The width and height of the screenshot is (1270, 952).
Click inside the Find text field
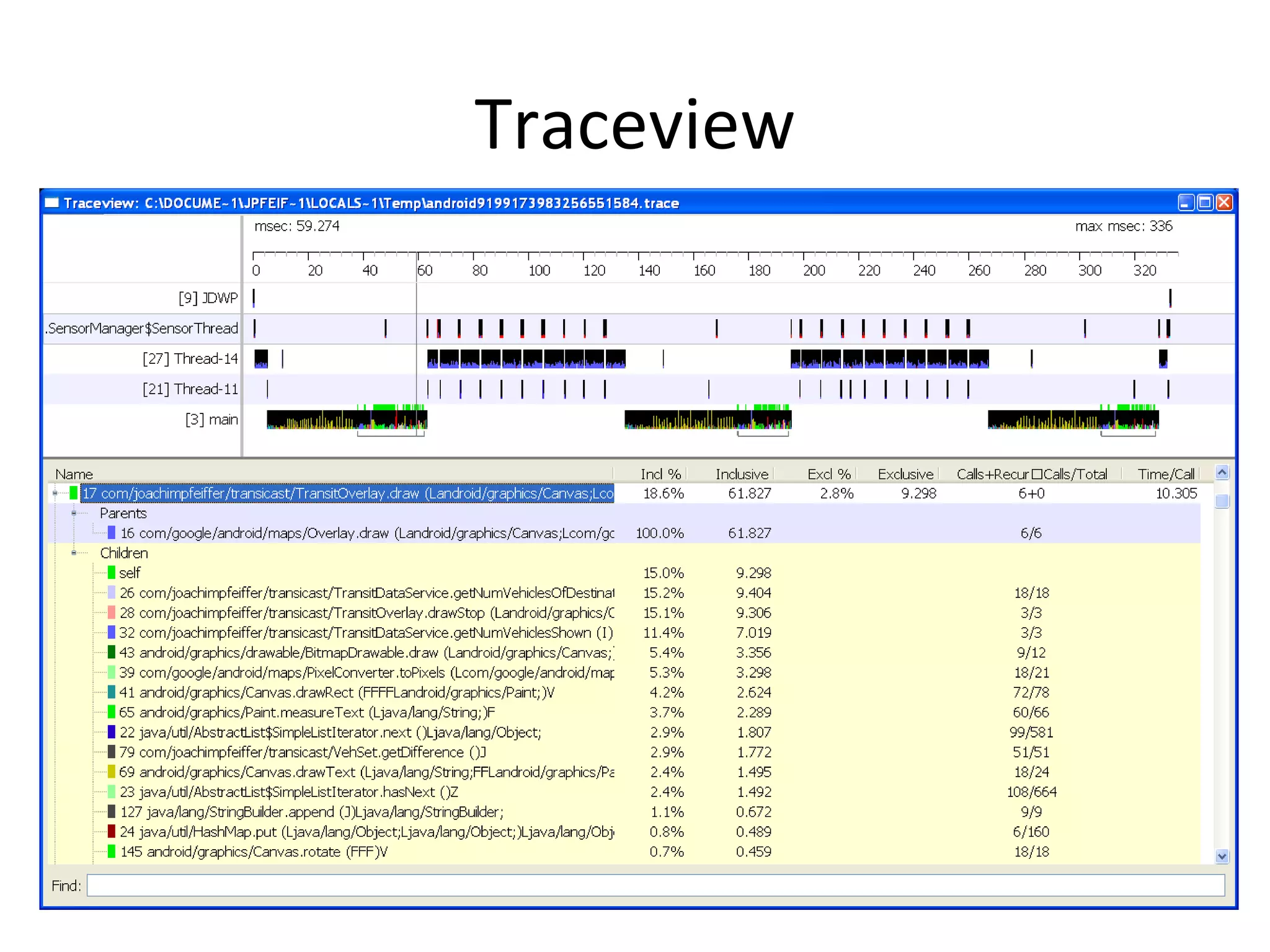[655, 885]
